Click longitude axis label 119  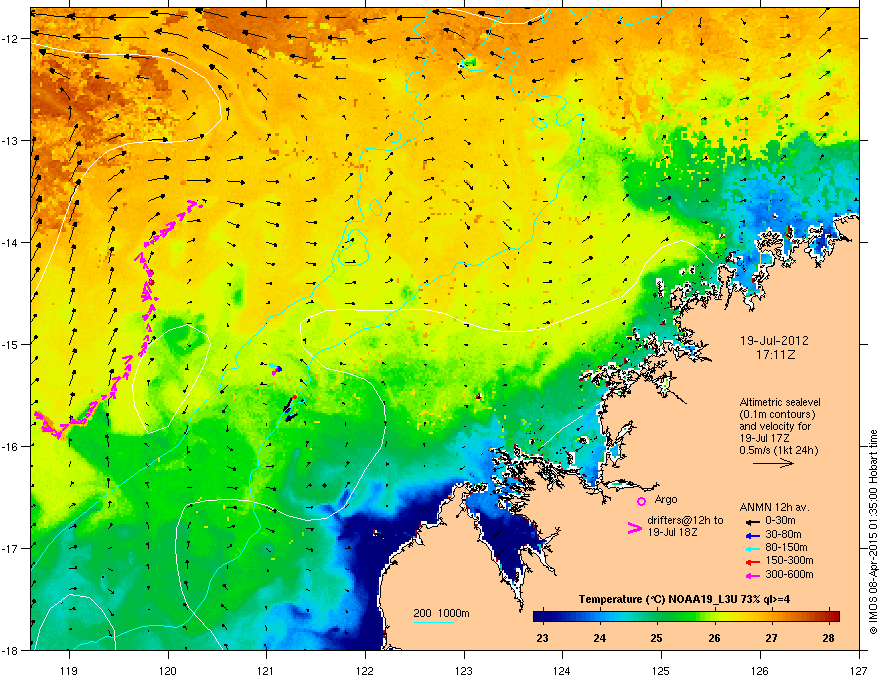69,670
